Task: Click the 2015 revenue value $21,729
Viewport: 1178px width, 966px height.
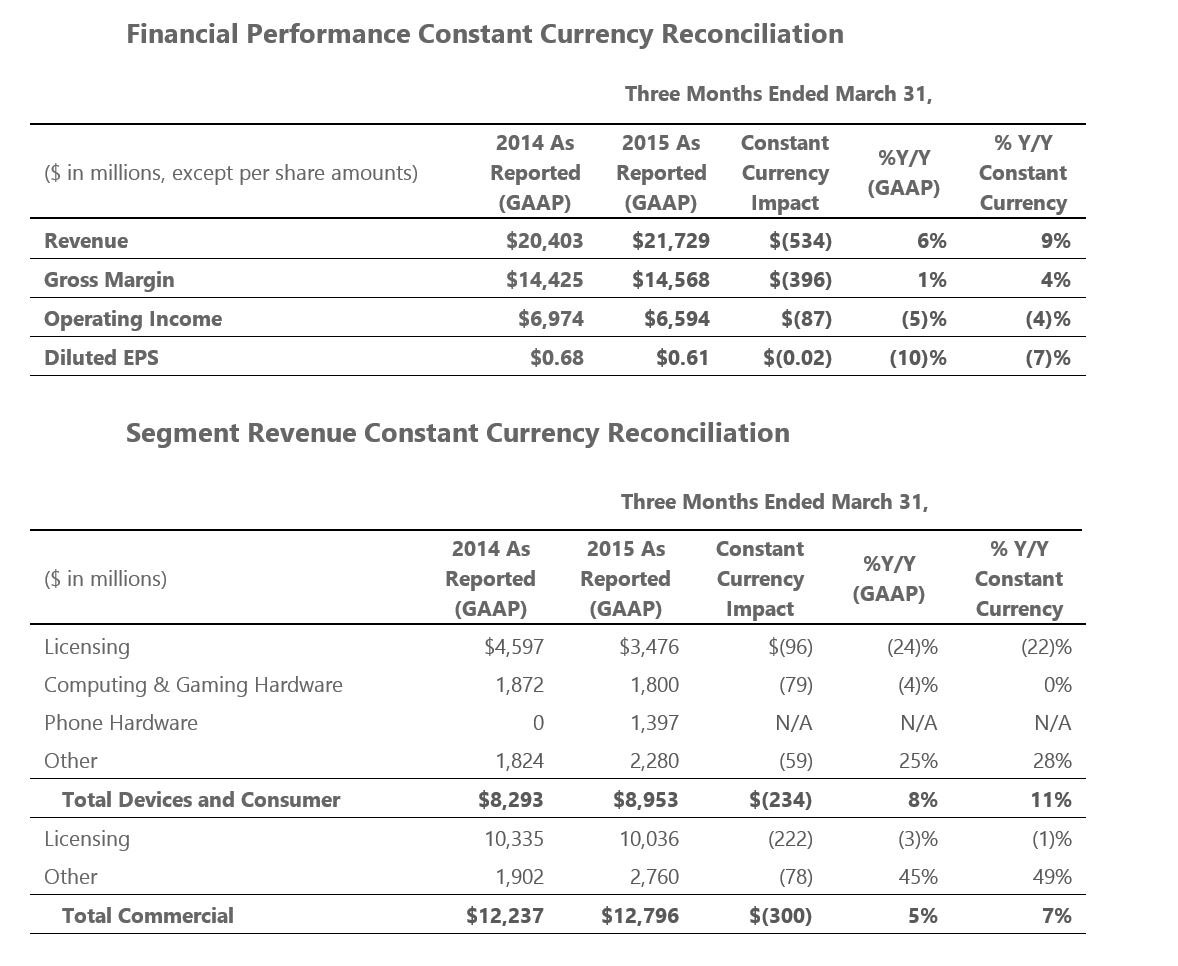Action: coord(670,241)
